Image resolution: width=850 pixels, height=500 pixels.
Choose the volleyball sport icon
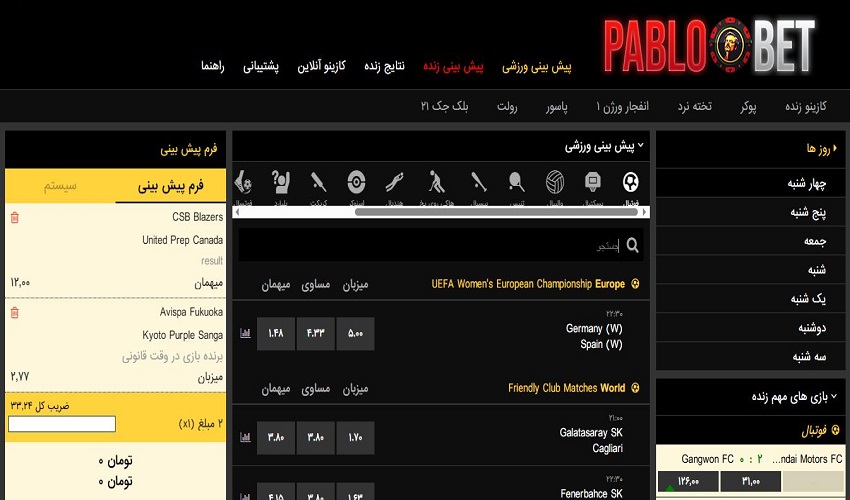pos(555,183)
